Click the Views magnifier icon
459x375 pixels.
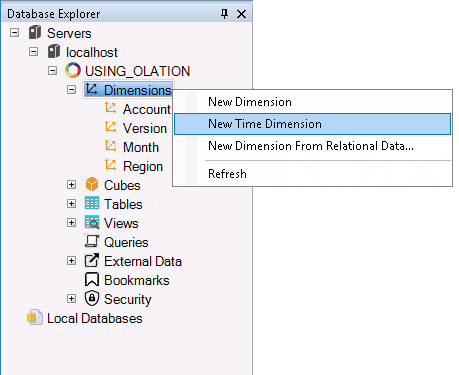(x=92, y=222)
